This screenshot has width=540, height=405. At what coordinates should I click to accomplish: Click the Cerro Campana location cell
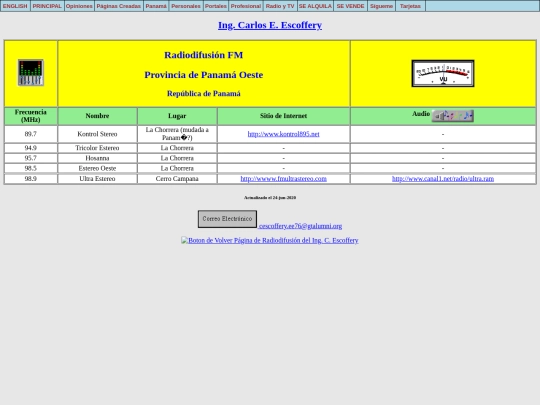[177, 179]
